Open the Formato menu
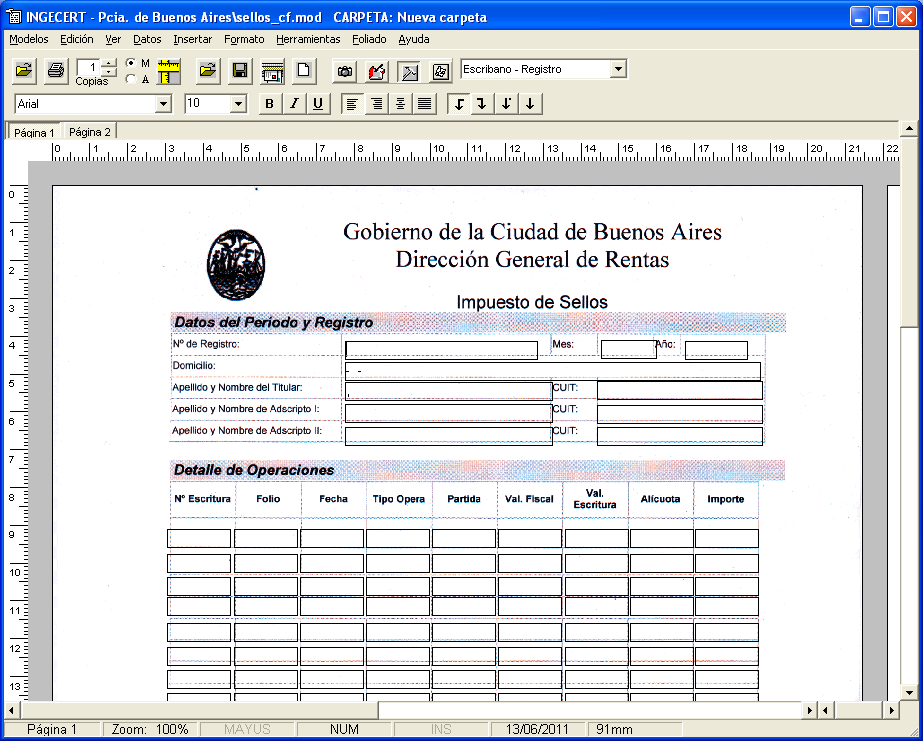 [x=244, y=39]
